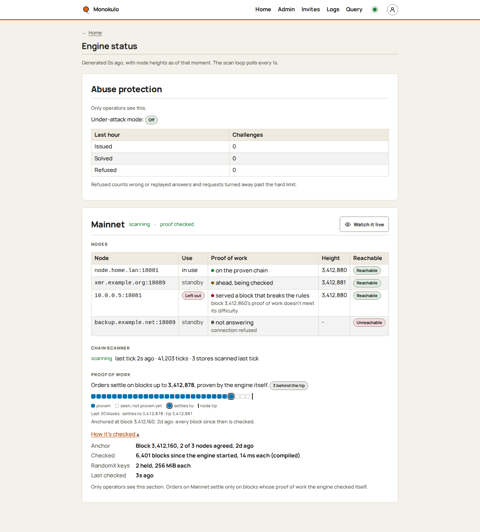Click the eye icon in Watch it live
480x532 pixels.
(348, 224)
